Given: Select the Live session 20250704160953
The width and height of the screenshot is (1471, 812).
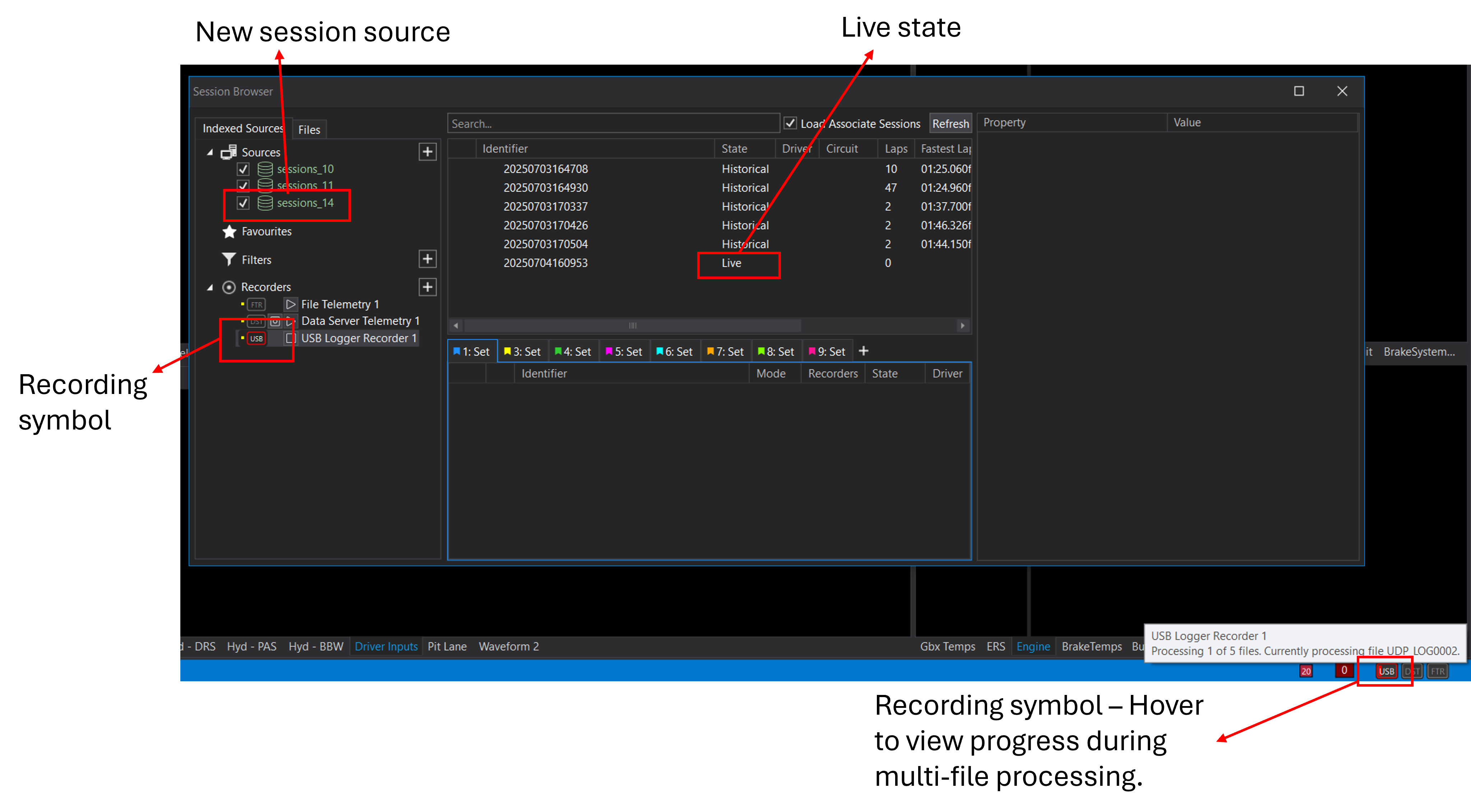Looking at the screenshot, I should click(x=545, y=263).
